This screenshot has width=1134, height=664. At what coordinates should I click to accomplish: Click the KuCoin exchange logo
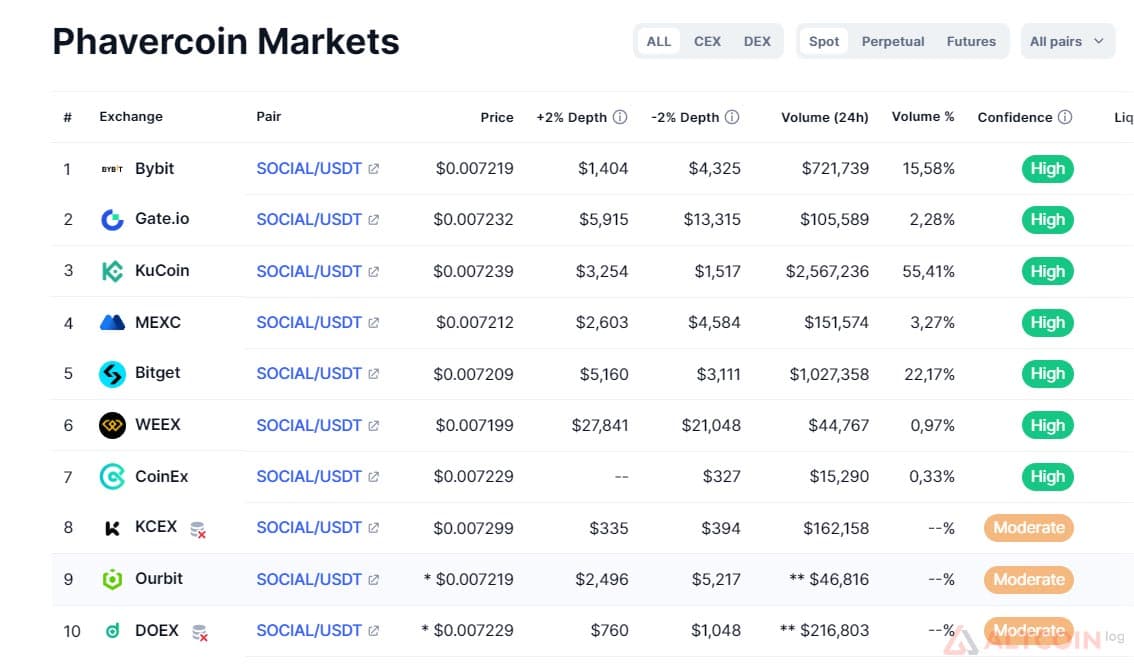(112, 271)
